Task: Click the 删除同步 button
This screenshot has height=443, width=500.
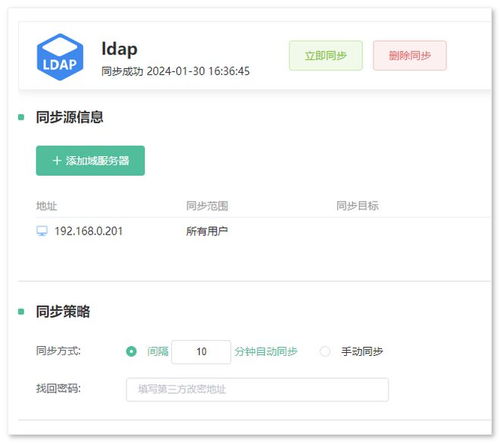Action: (x=410, y=55)
